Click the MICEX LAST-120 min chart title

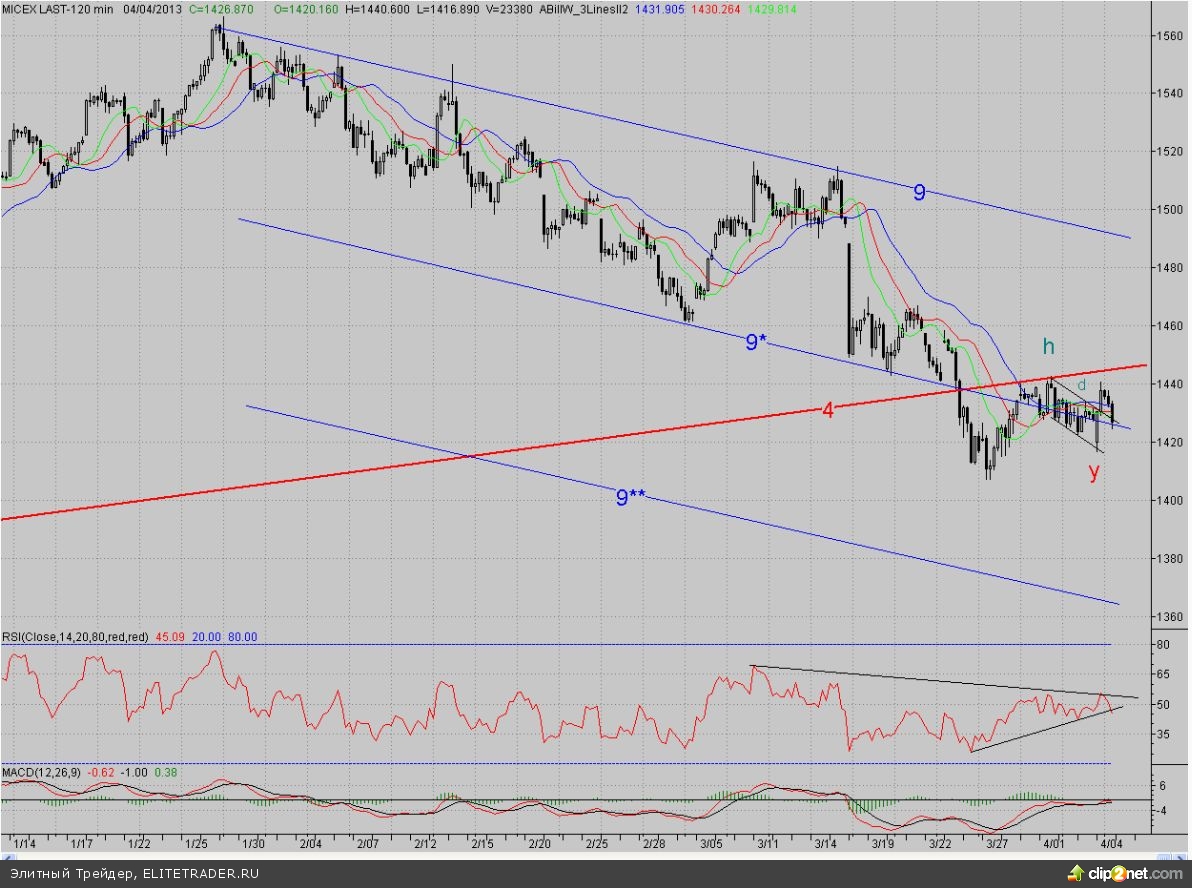tap(58, 9)
